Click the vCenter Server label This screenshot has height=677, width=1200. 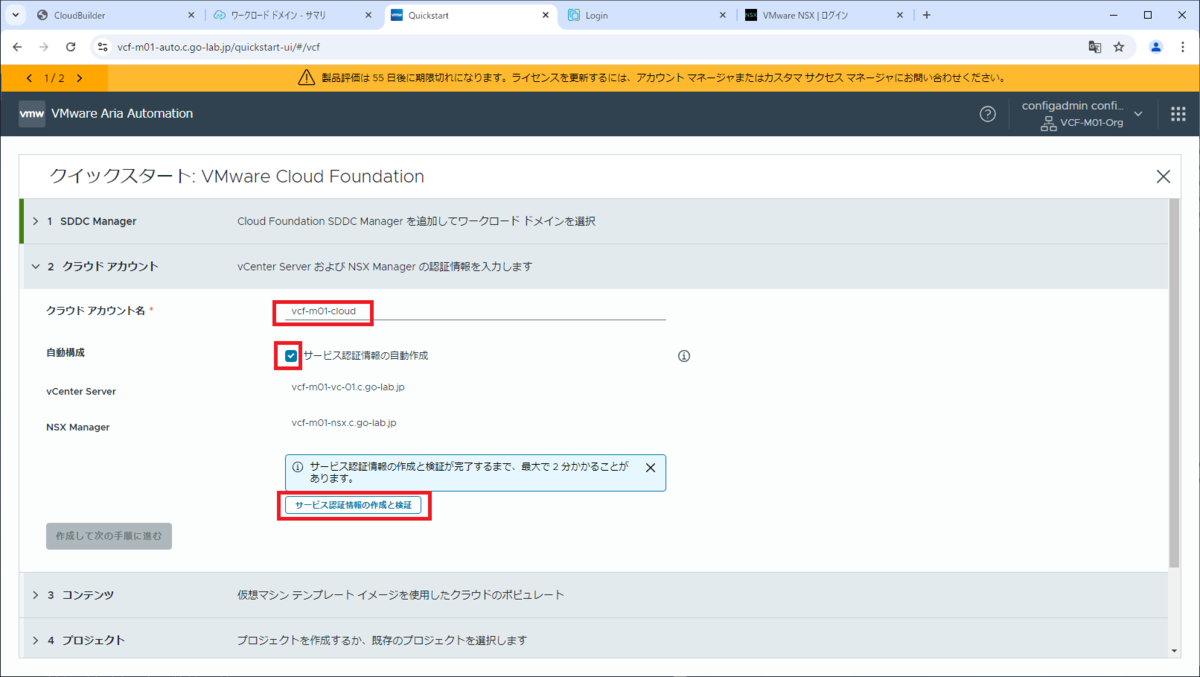(81, 391)
